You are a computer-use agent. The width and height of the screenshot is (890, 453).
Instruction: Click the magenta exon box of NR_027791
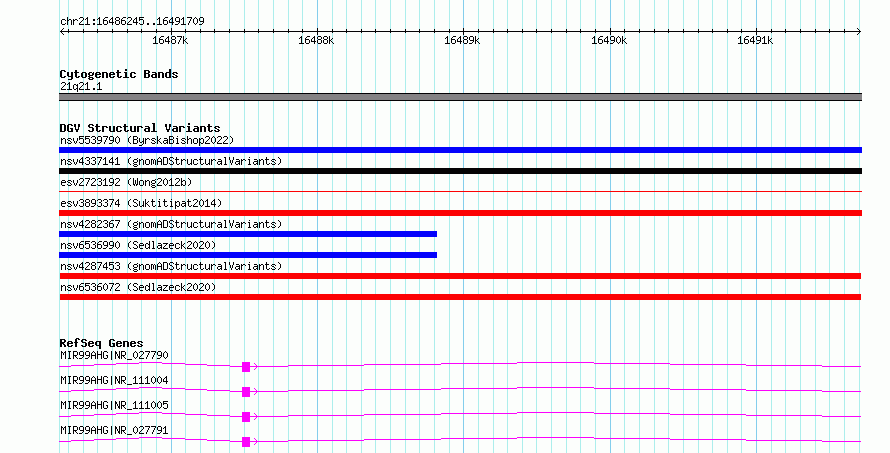coord(246,442)
